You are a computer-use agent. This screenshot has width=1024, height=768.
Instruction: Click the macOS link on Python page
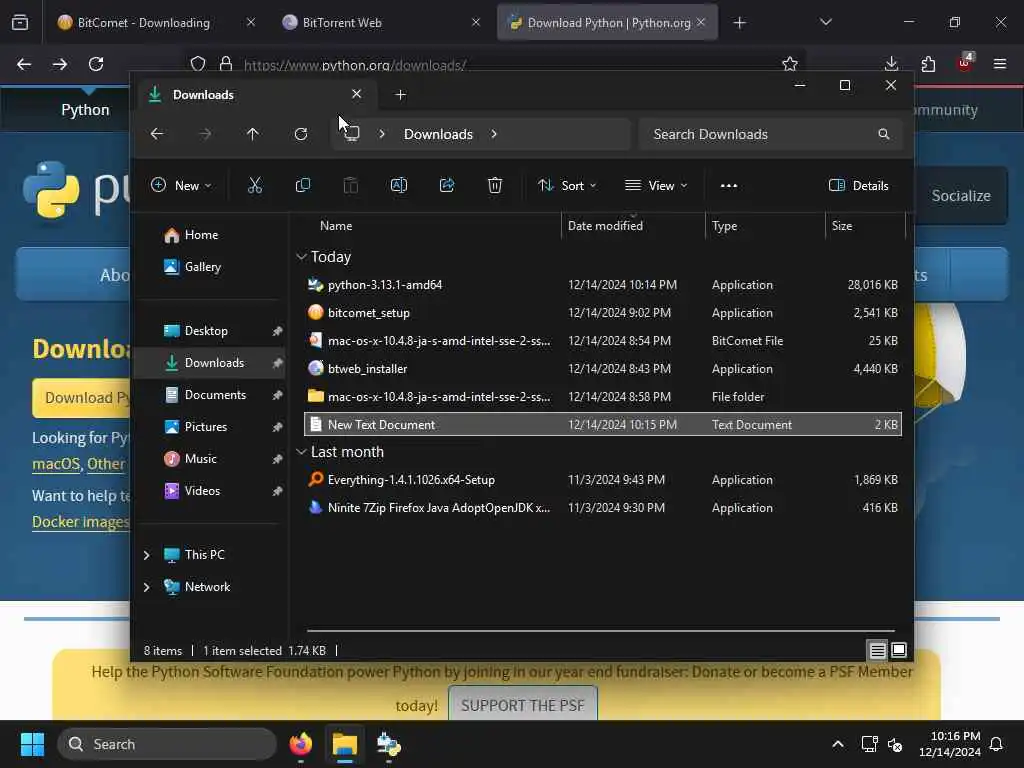tap(56, 464)
